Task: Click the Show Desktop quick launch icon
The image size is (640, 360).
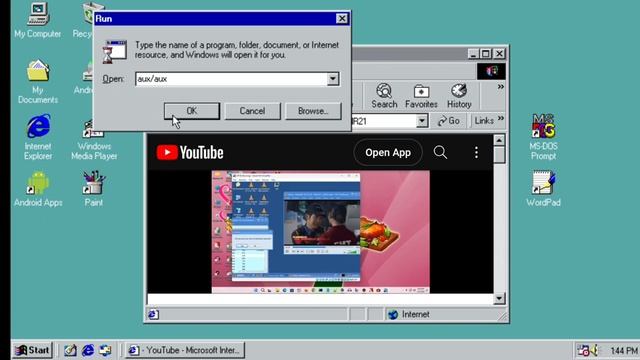Action: pos(70,350)
